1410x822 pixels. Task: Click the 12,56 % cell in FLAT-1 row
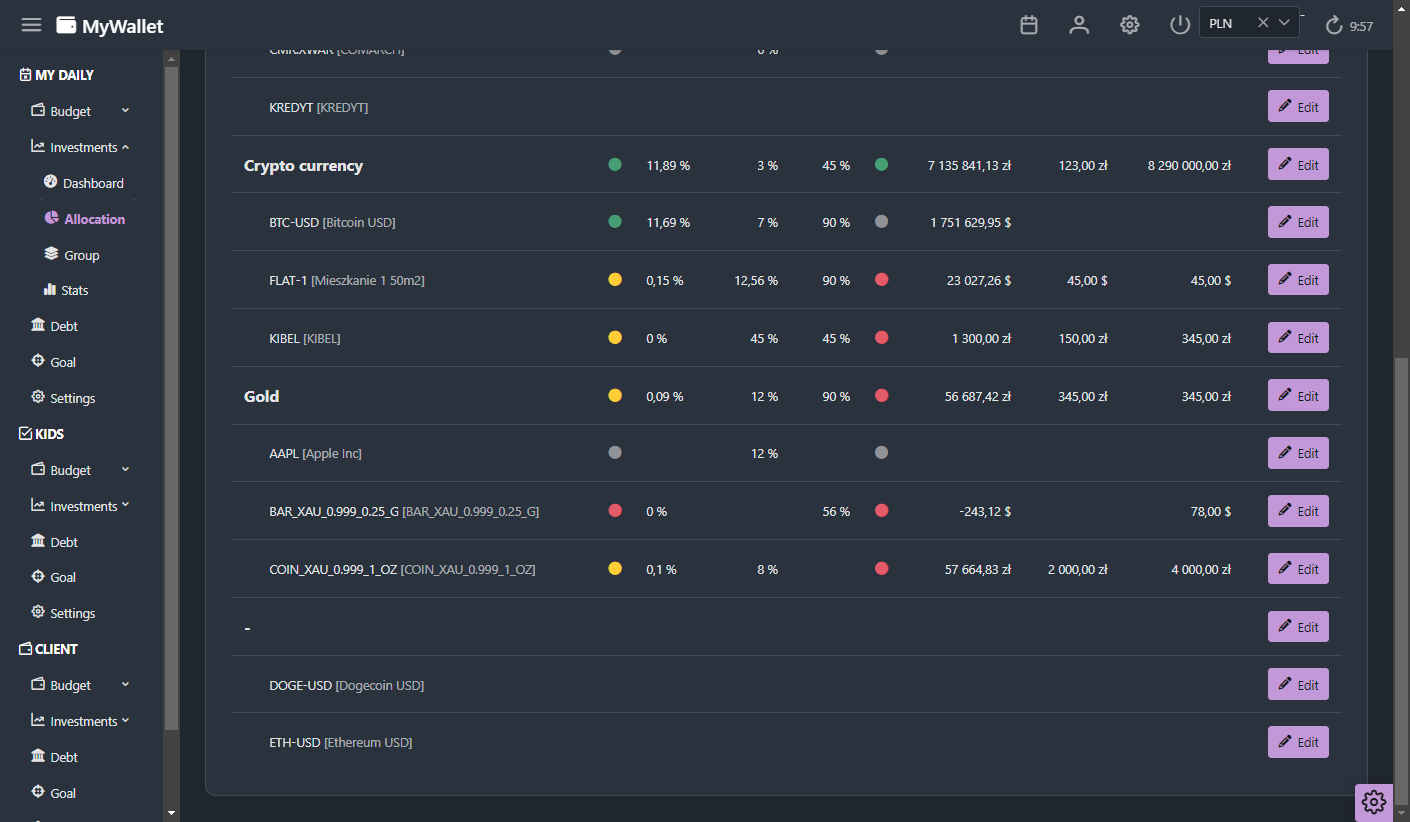[x=756, y=281]
